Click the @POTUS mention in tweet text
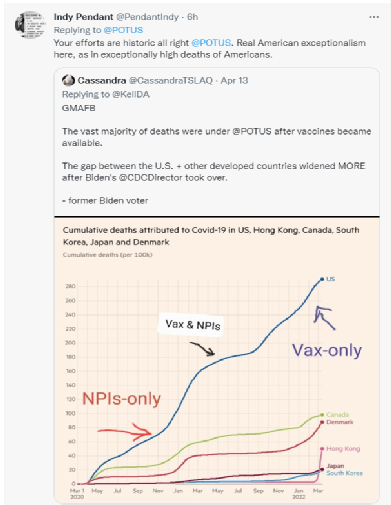 coord(211,43)
